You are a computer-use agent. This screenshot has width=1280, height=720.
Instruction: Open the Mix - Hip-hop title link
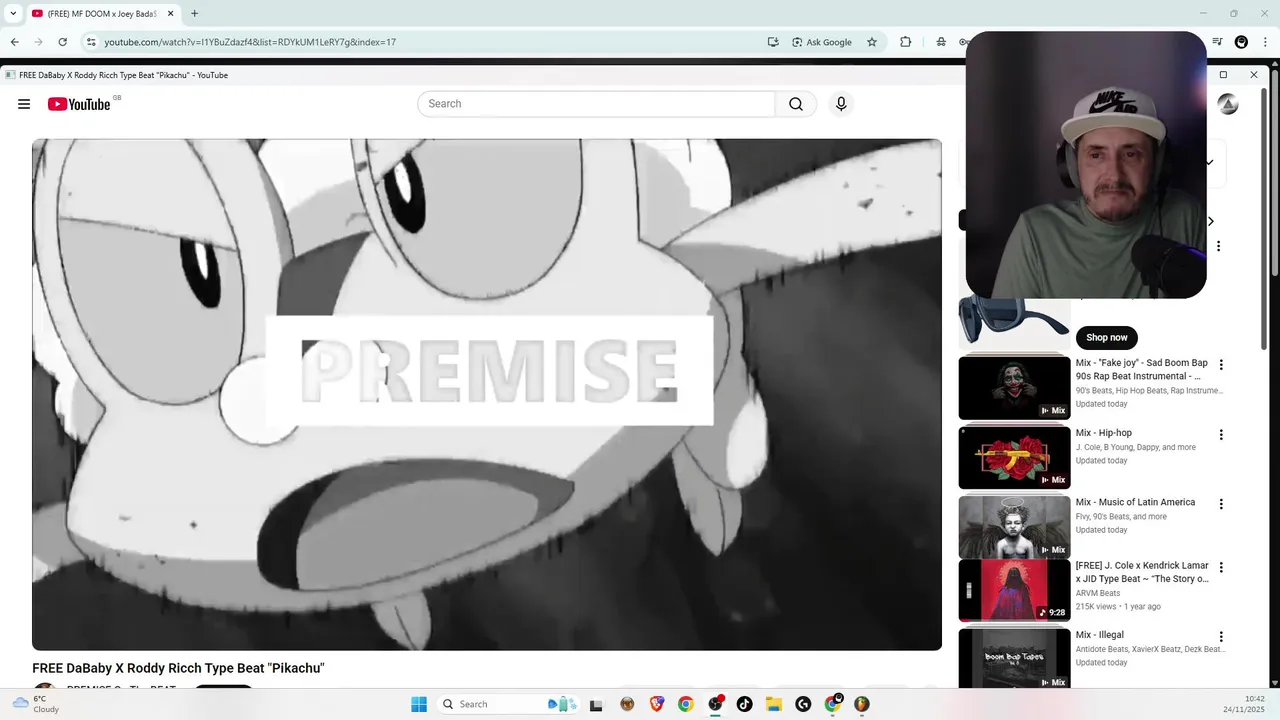(x=1104, y=433)
